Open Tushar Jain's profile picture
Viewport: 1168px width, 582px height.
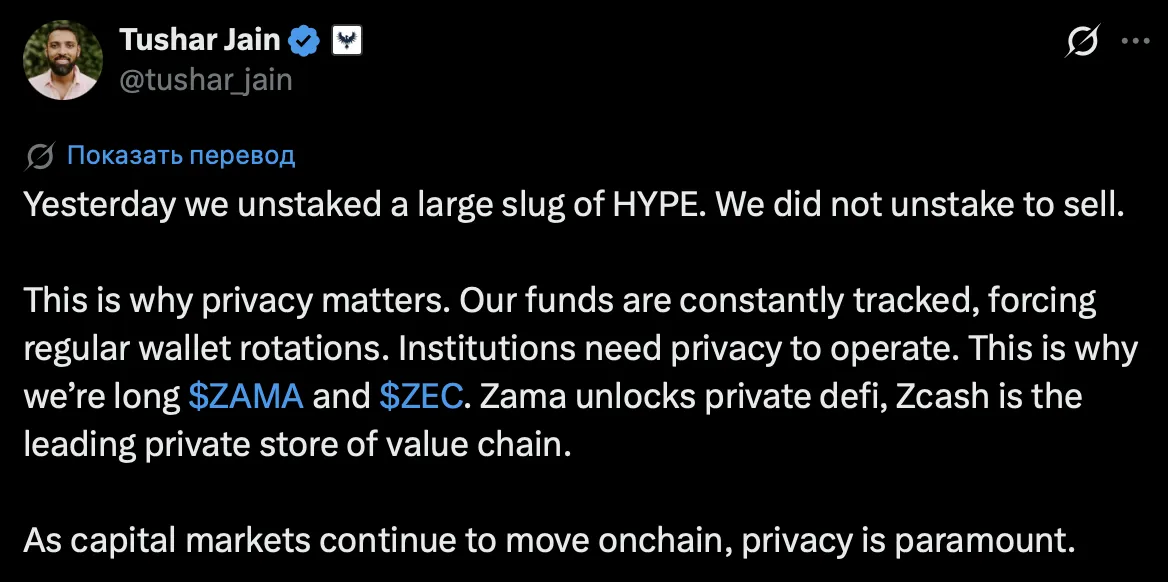point(63,60)
